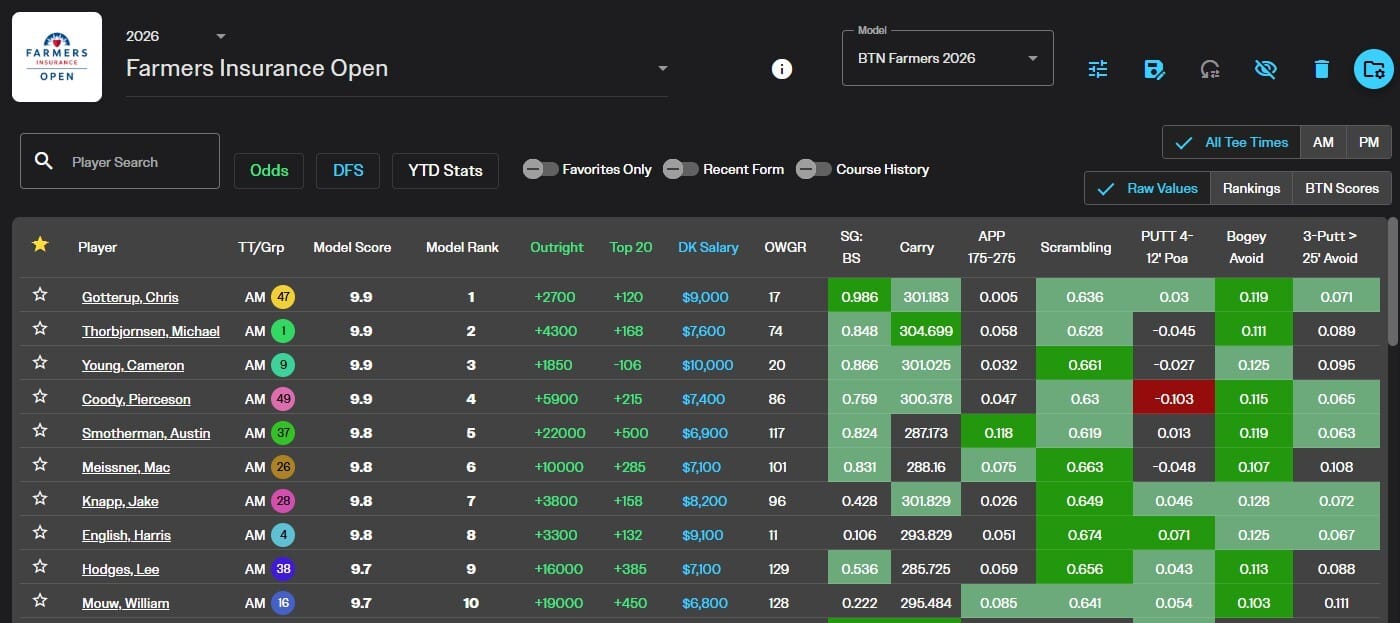Star Thorbjornsen, Michael as favorite

pos(40,329)
